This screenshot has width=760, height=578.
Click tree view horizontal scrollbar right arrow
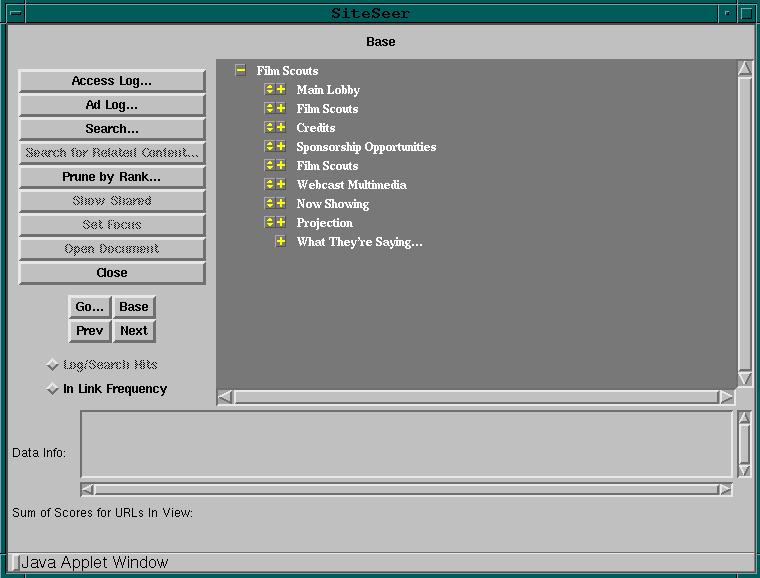[726, 397]
